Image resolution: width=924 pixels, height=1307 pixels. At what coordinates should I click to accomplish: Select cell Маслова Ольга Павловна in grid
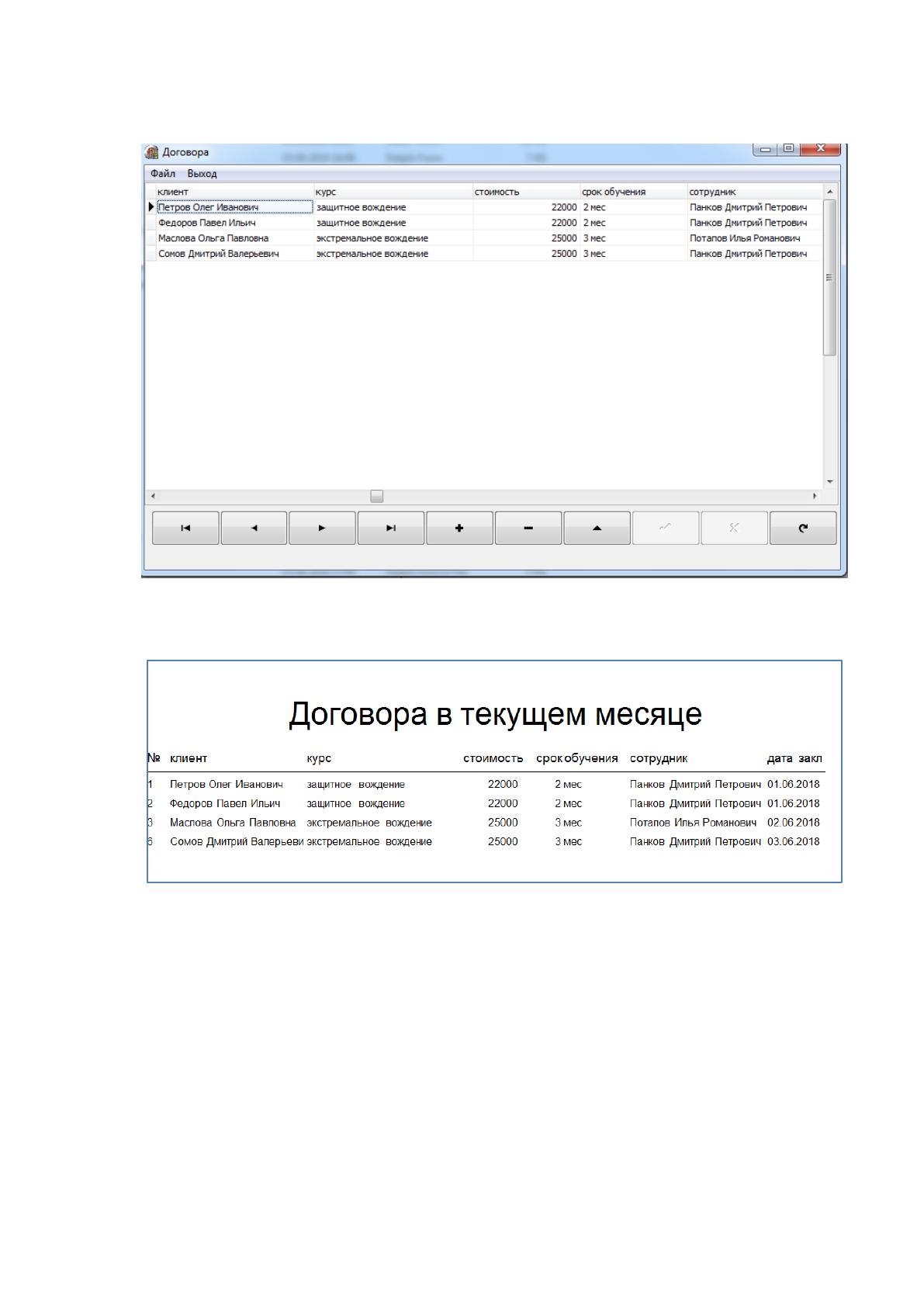(235, 238)
